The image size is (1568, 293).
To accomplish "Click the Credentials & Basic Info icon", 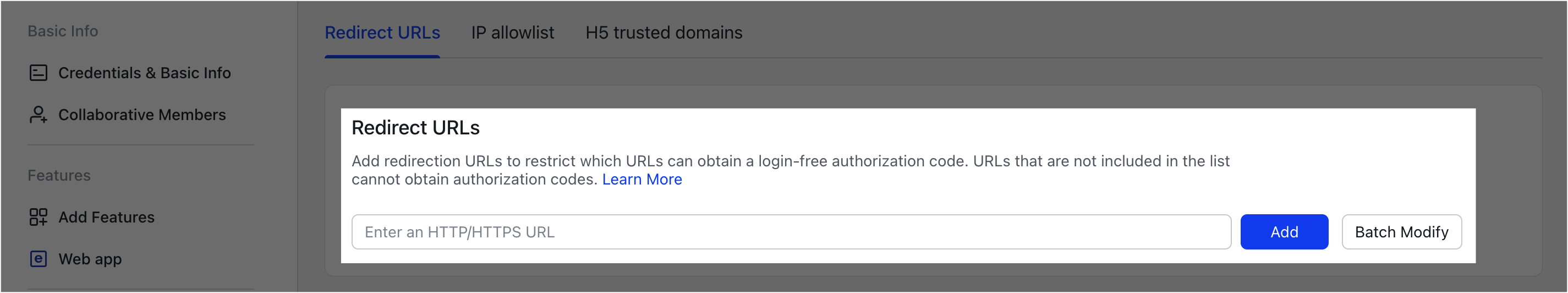I will pyautogui.click(x=39, y=73).
